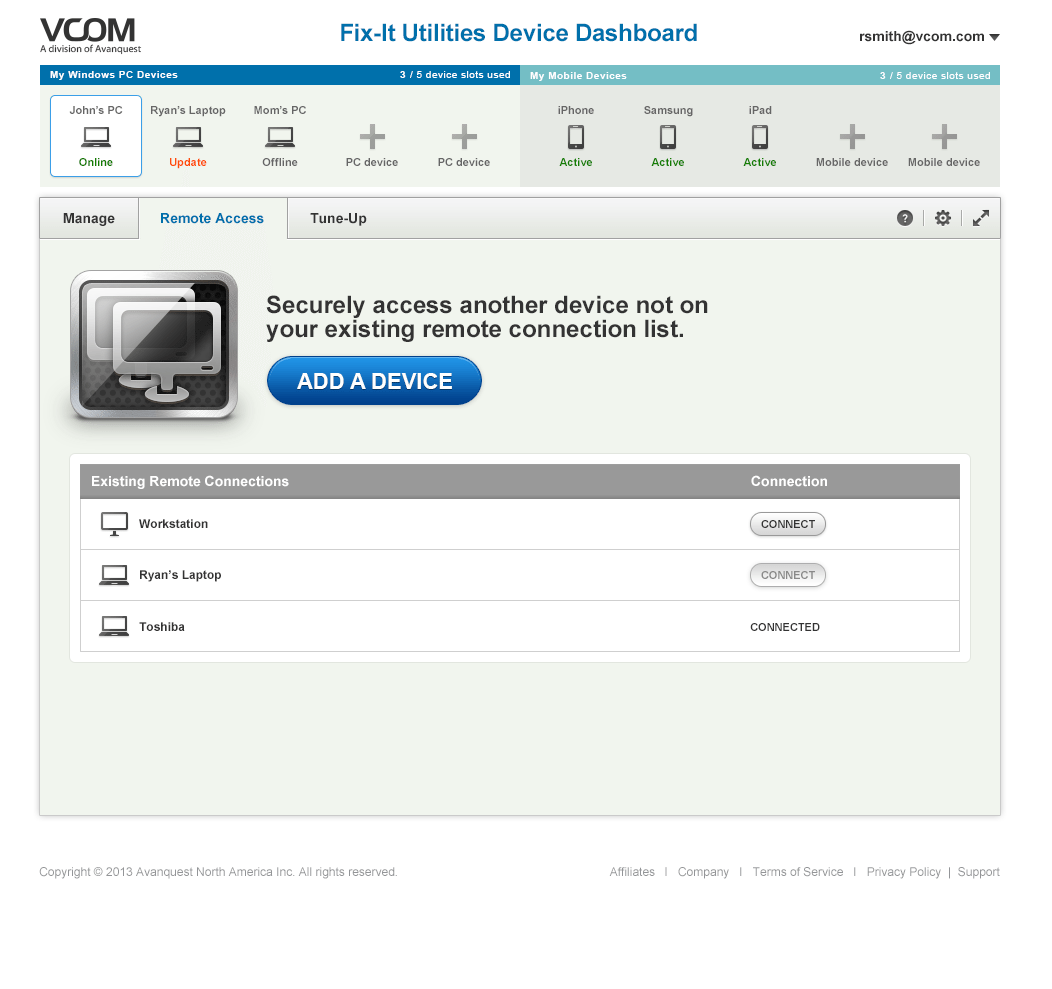Click laptop icon in Ryan's Laptop connection row
1052x989 pixels.
tap(114, 575)
